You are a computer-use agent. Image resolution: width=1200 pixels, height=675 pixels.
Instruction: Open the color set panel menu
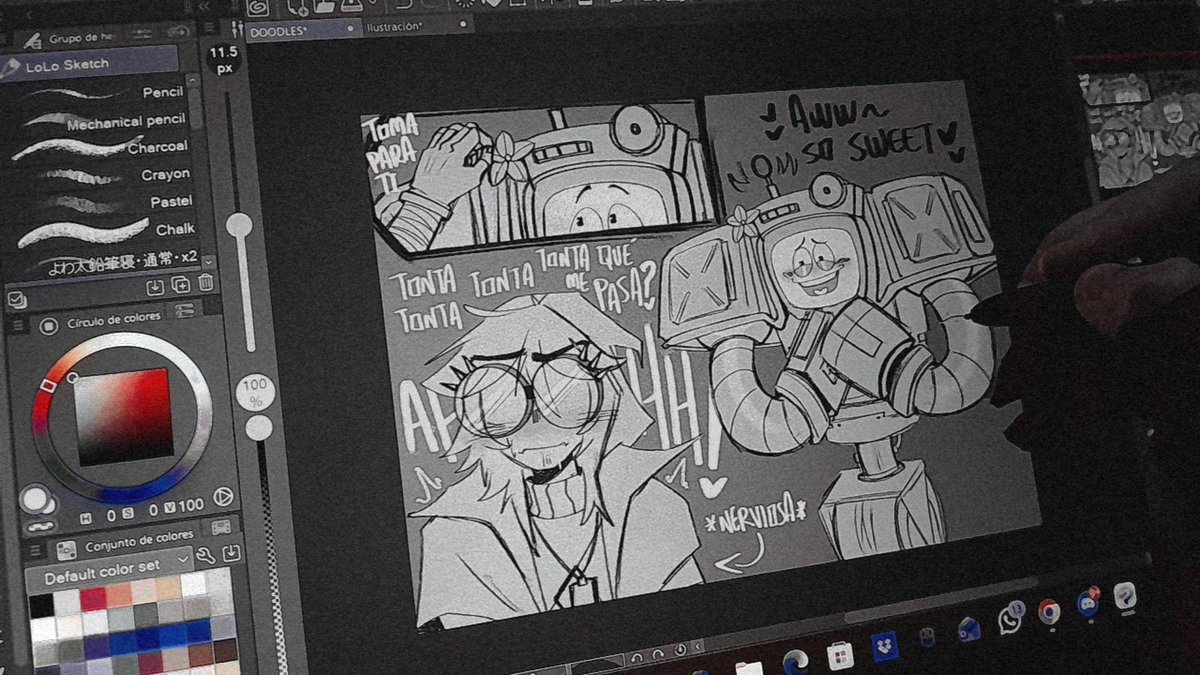click(34, 551)
